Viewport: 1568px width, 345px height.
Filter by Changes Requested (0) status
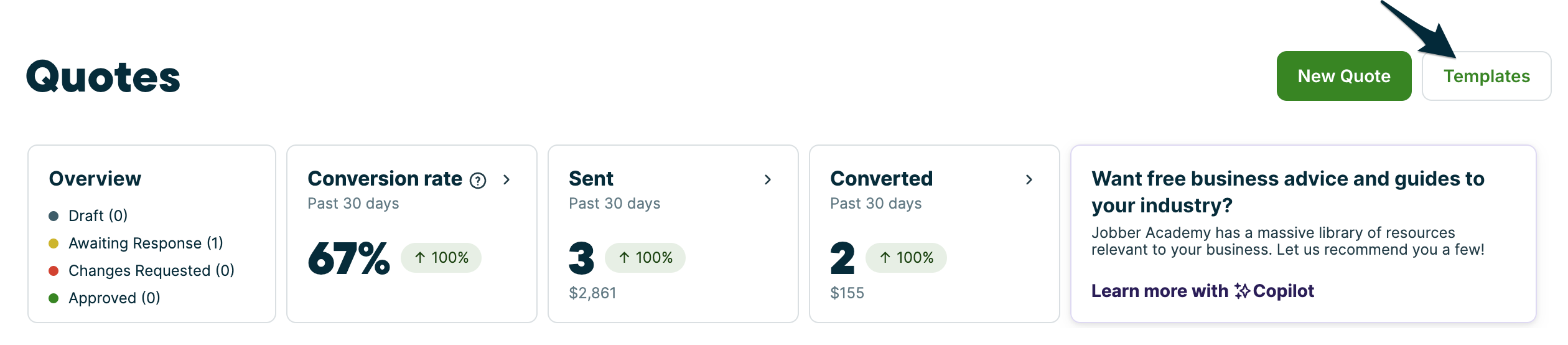pyautogui.click(x=151, y=270)
